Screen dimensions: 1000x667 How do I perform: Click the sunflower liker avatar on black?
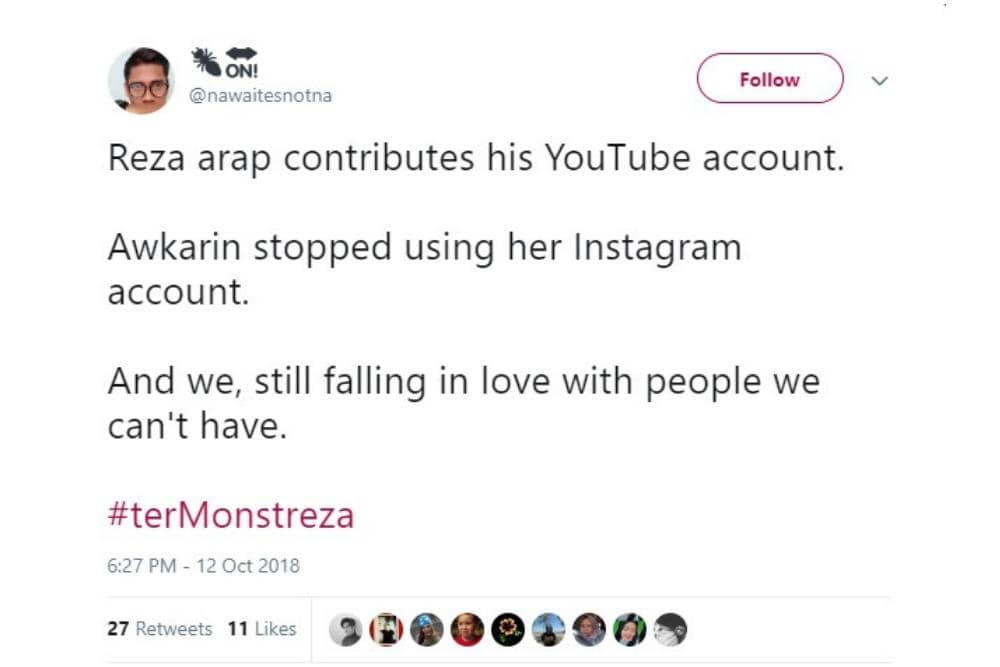coord(508,629)
